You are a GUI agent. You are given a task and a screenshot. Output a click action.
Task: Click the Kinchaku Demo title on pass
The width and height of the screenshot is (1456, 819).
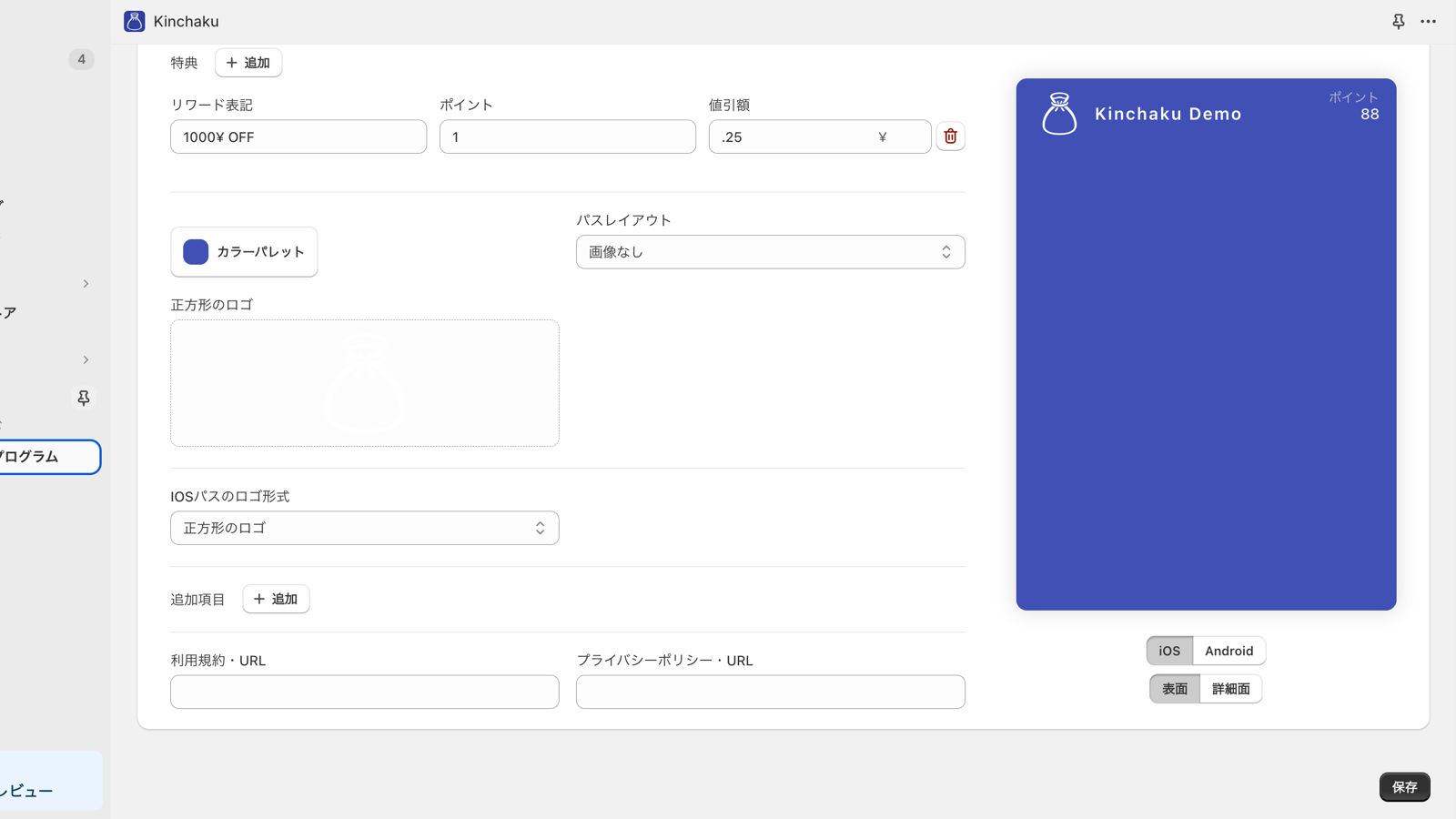click(x=1168, y=114)
